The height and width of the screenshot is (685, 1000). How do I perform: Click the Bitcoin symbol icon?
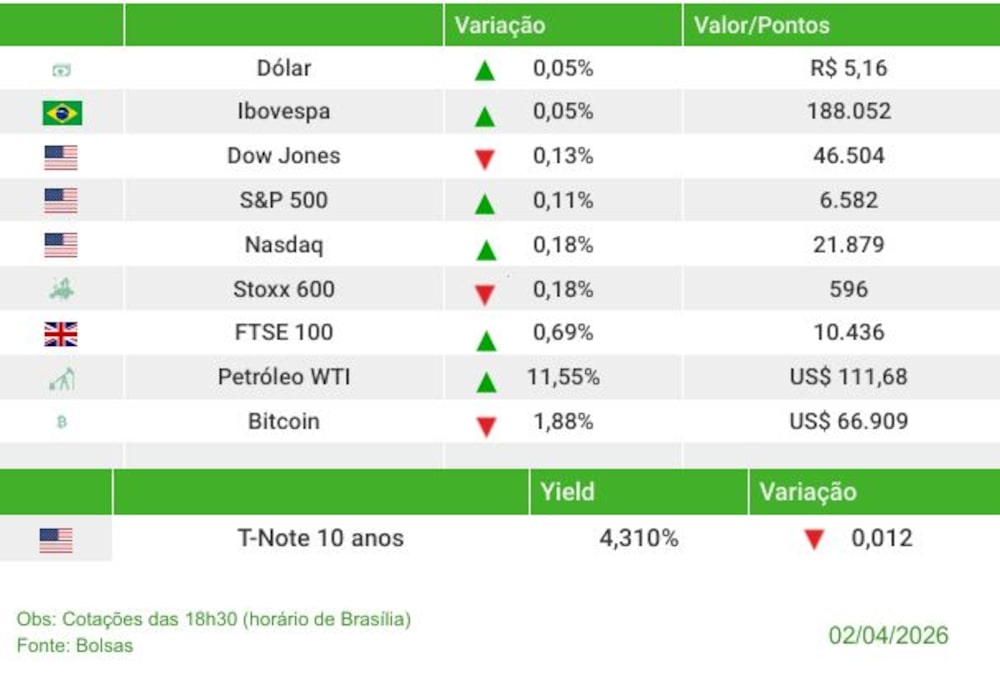coord(61,423)
